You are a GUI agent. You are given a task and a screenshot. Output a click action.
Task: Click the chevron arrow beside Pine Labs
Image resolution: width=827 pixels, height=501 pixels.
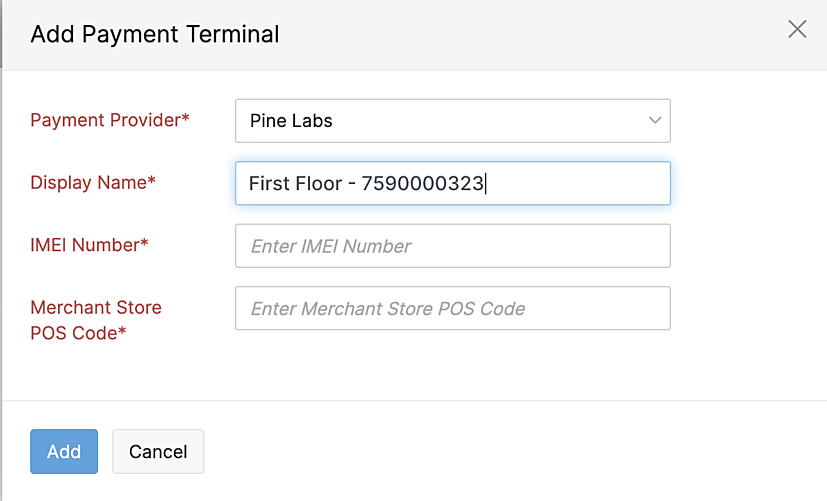point(655,121)
